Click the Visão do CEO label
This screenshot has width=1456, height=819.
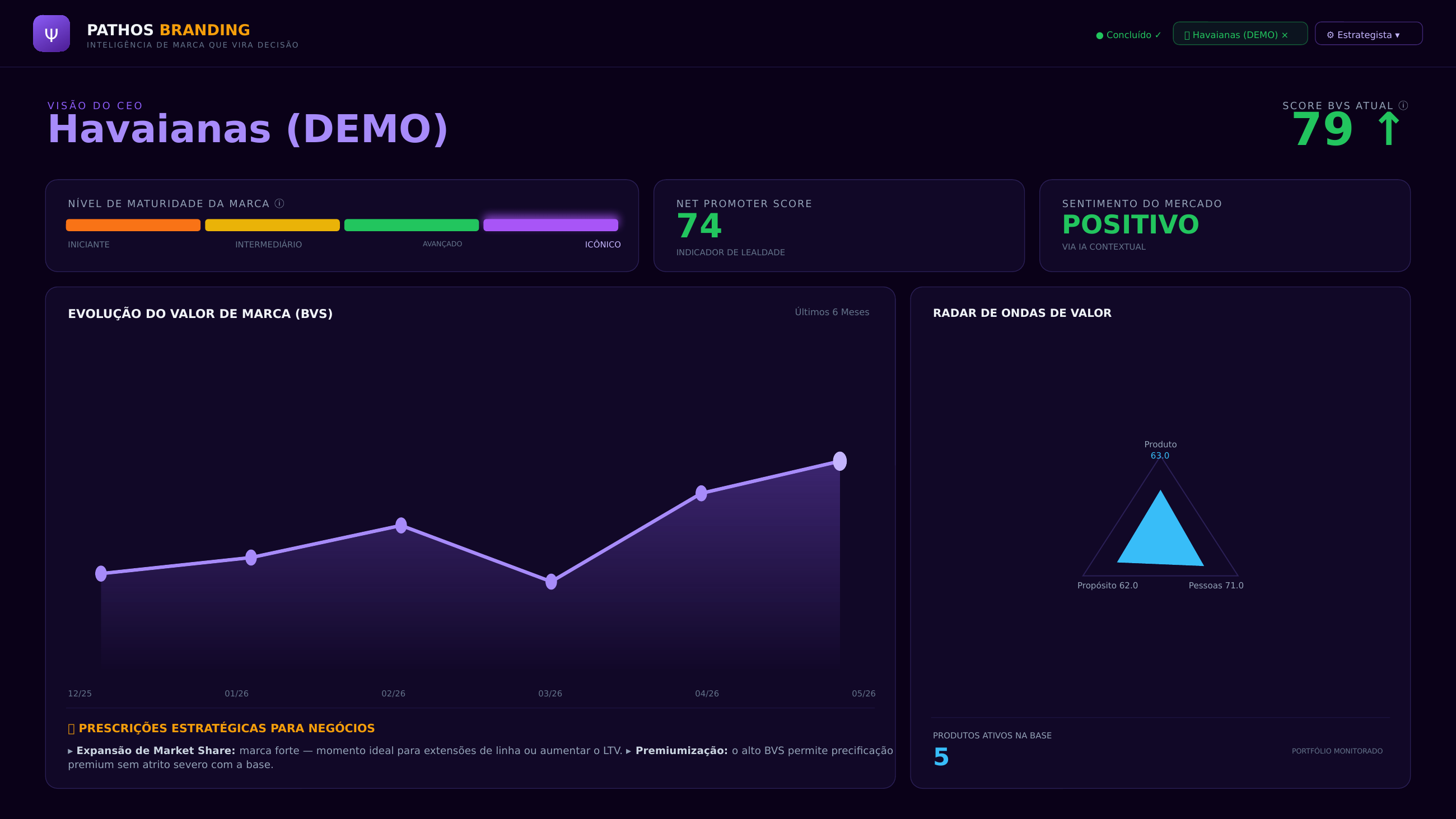coord(95,106)
